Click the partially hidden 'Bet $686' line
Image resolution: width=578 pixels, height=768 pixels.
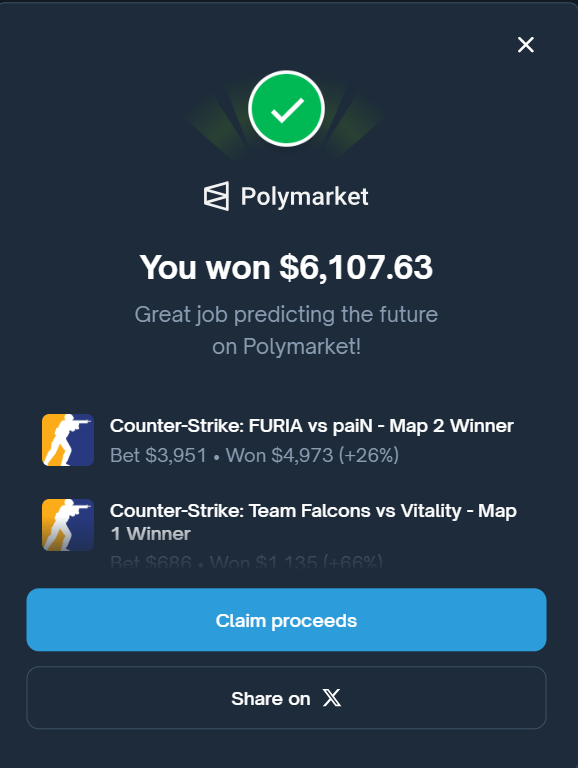151,561
